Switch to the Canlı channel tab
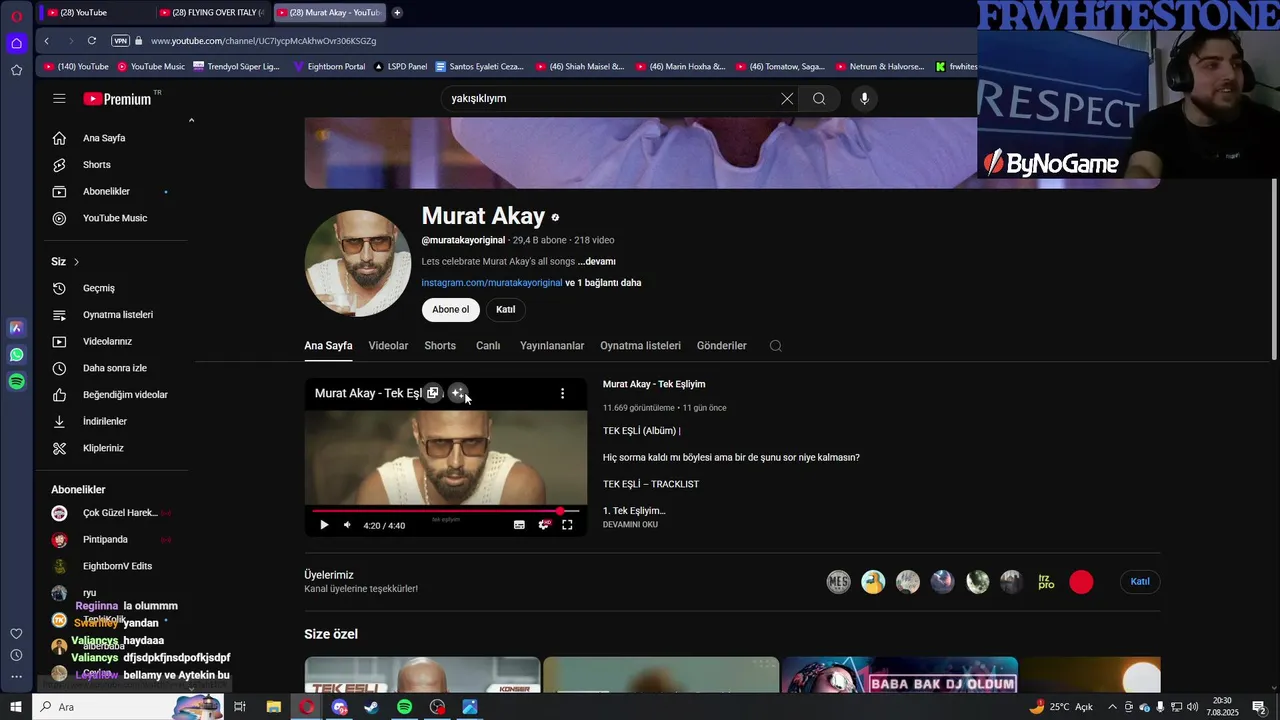The height and width of the screenshot is (720, 1280). pos(488,346)
